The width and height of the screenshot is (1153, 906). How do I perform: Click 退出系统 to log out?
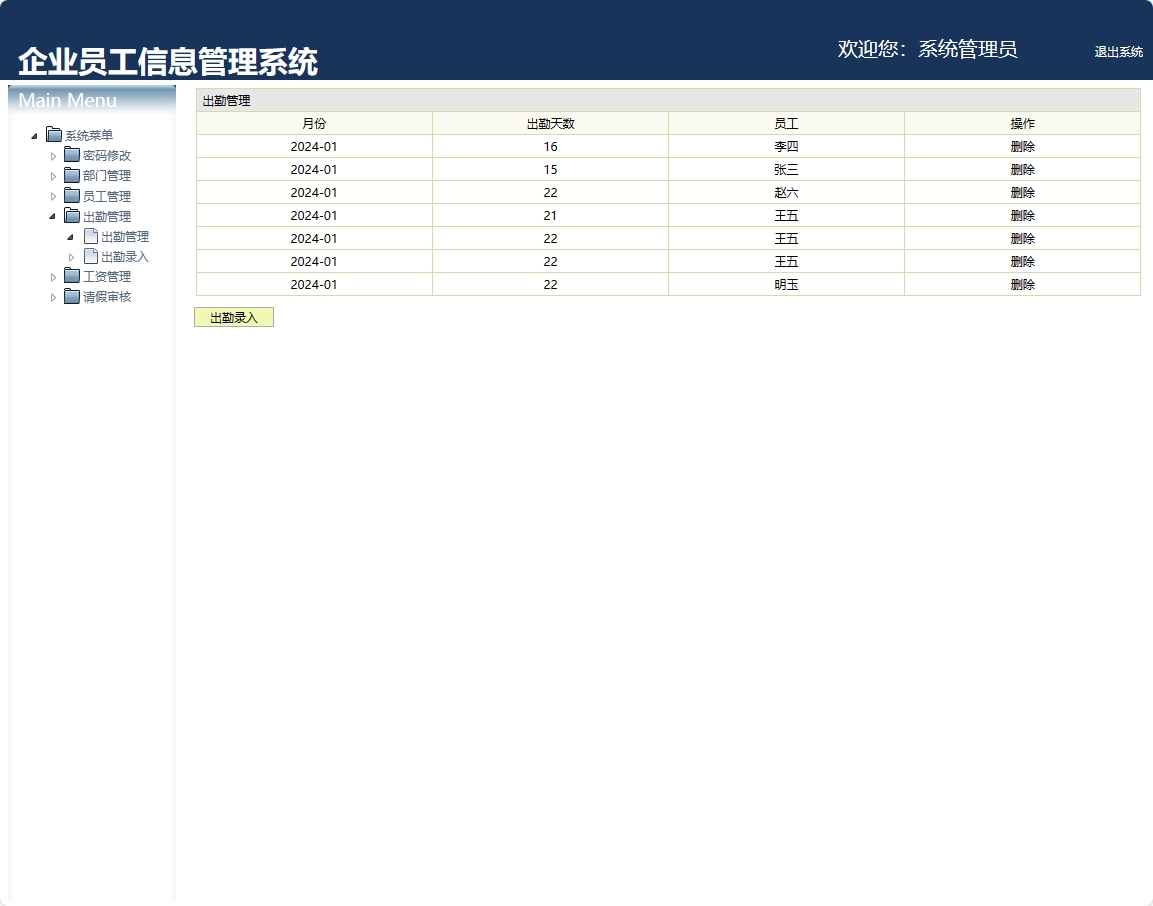point(1118,52)
